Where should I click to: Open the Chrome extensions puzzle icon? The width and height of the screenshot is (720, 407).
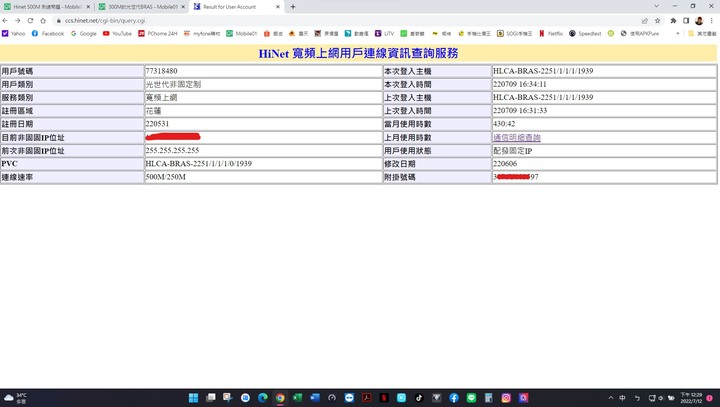(x=673, y=21)
